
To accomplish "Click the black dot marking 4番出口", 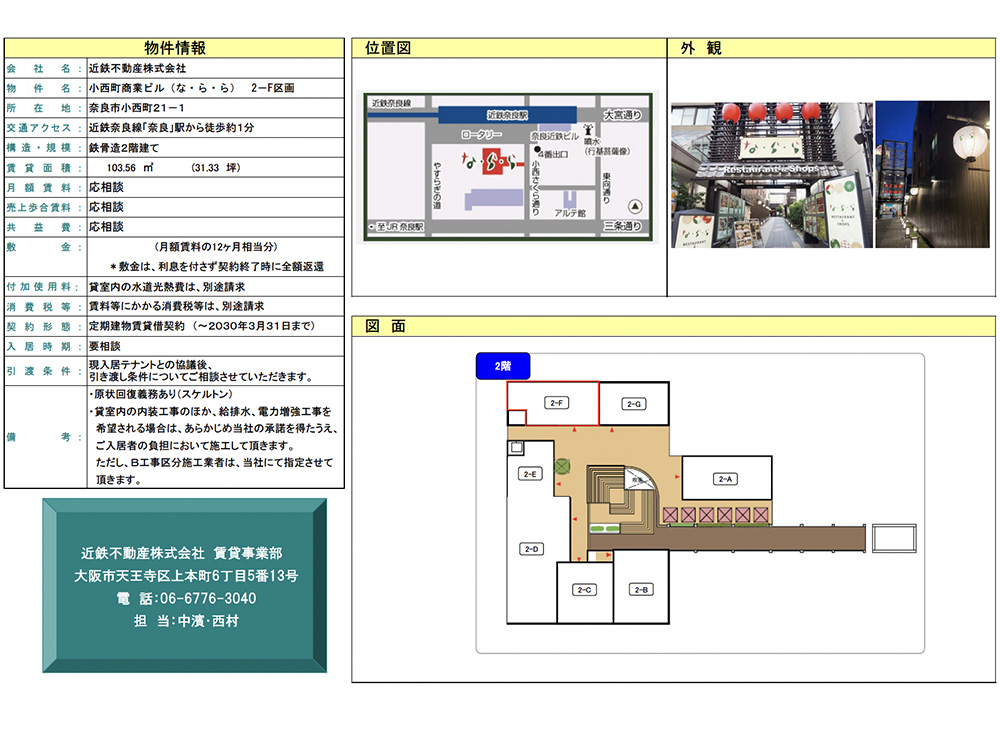I will coord(538,150).
